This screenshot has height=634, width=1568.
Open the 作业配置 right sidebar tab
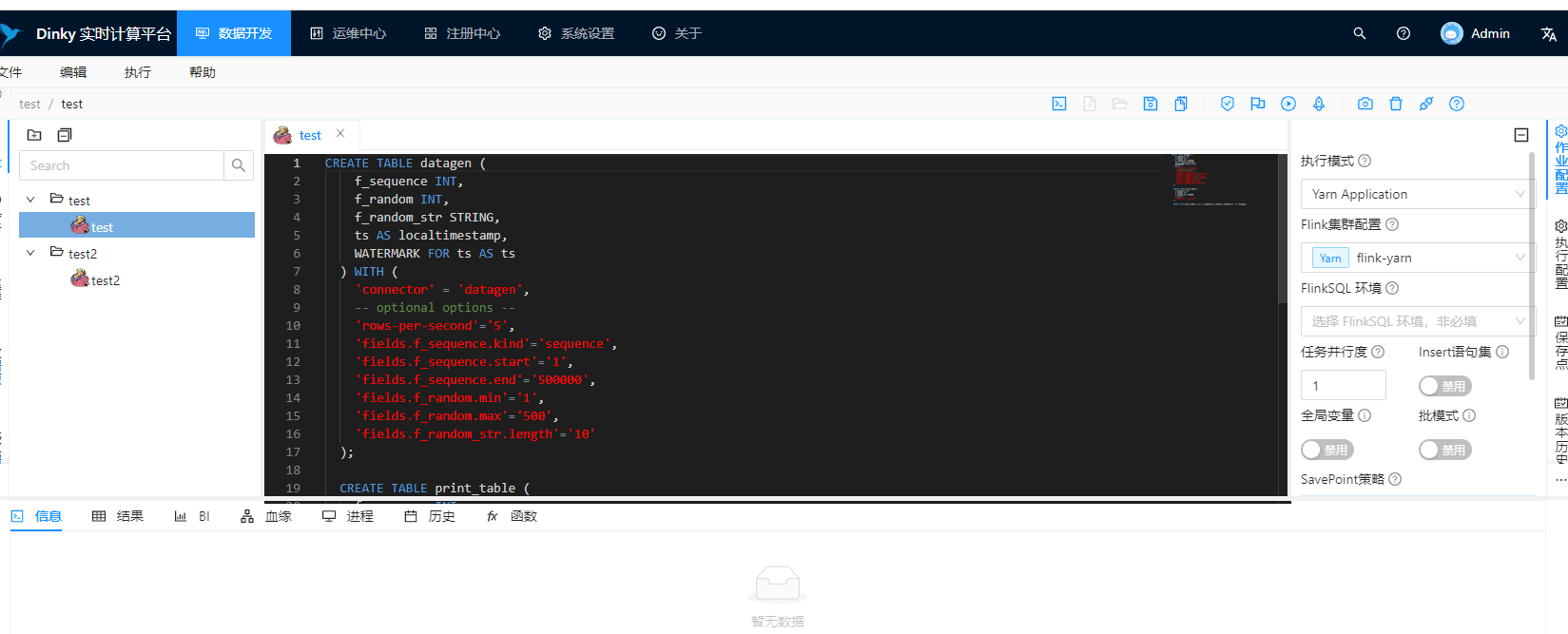click(1560, 160)
